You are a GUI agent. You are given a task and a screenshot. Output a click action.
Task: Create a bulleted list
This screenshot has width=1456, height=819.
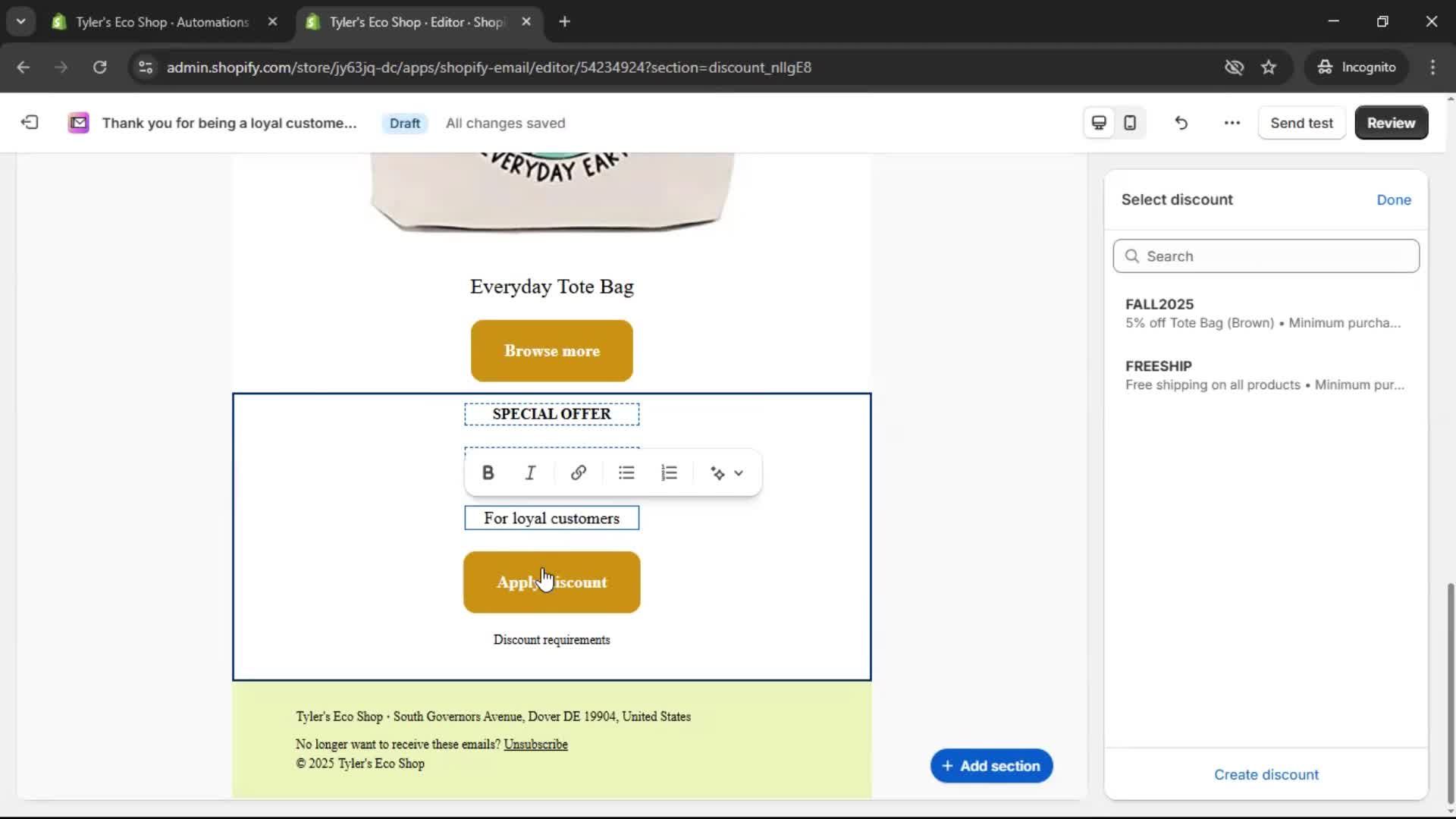coord(626,472)
